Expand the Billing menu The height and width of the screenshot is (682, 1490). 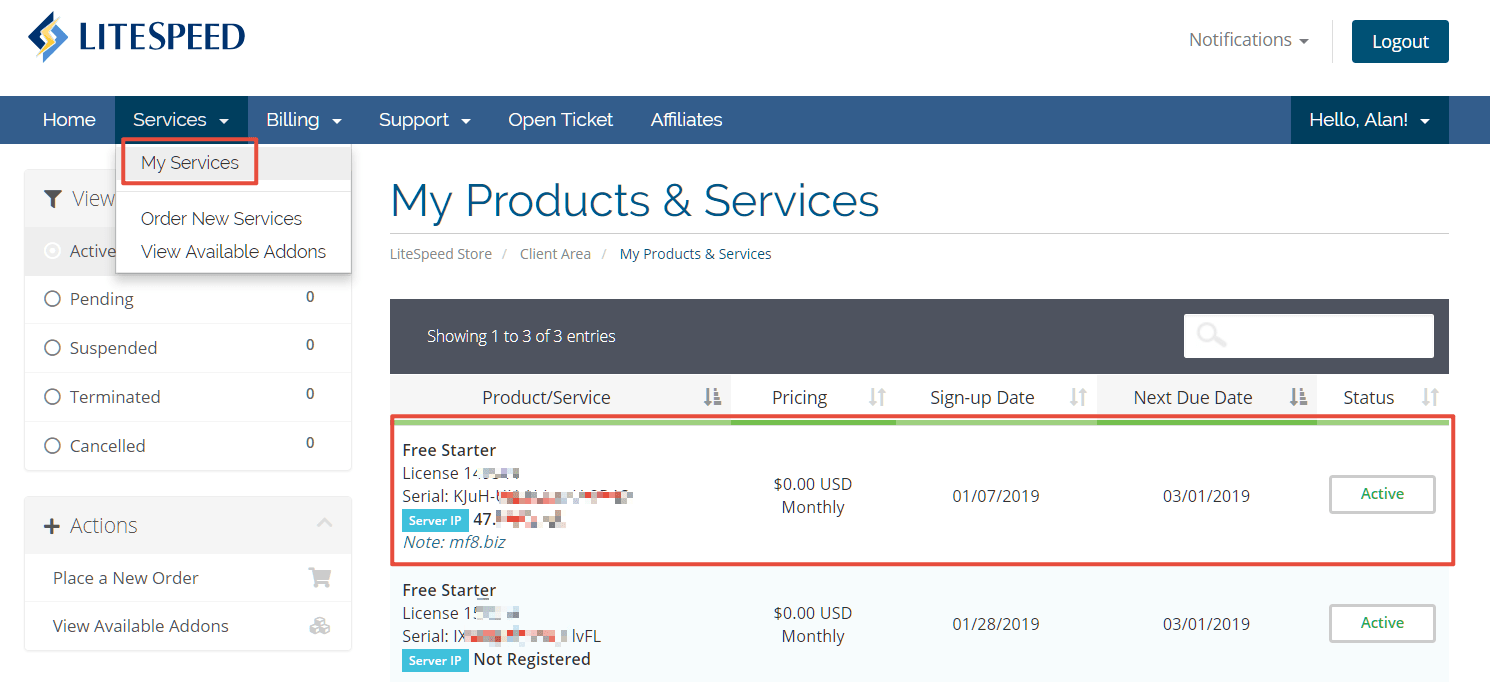(304, 120)
